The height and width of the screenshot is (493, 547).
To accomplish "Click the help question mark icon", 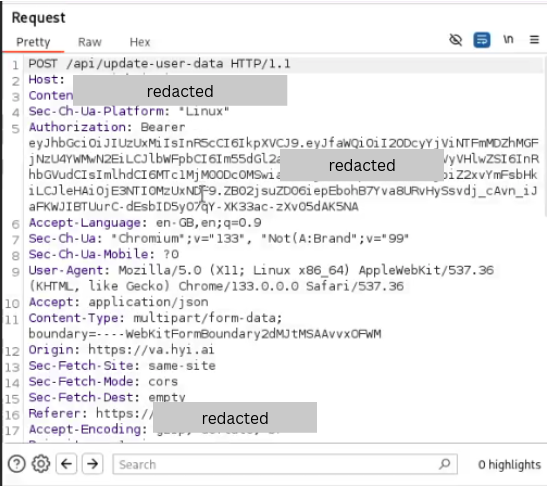I will tap(16, 464).
